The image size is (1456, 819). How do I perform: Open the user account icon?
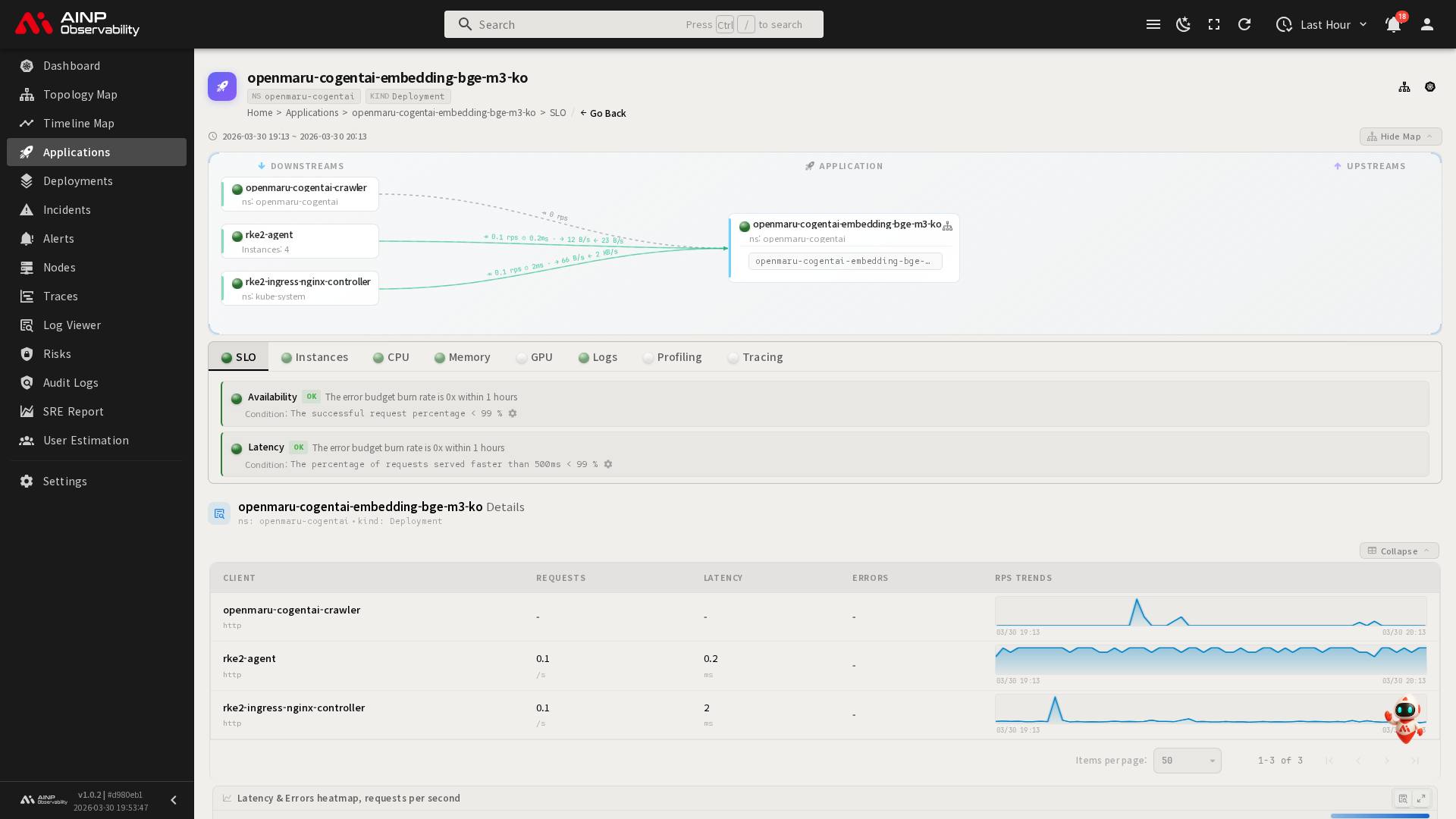click(1427, 24)
